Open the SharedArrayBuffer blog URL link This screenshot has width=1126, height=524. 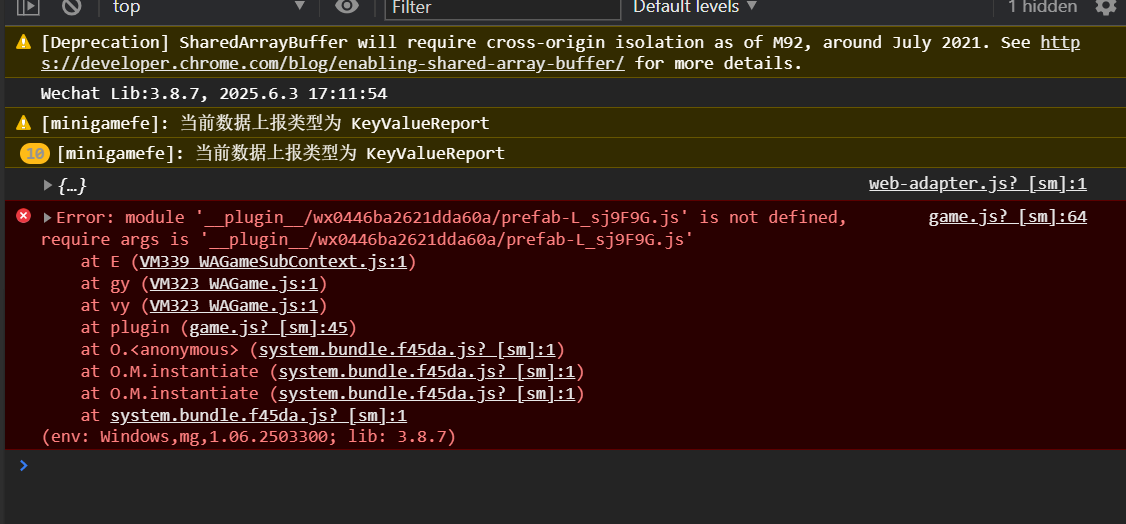pyautogui.click(x=333, y=64)
